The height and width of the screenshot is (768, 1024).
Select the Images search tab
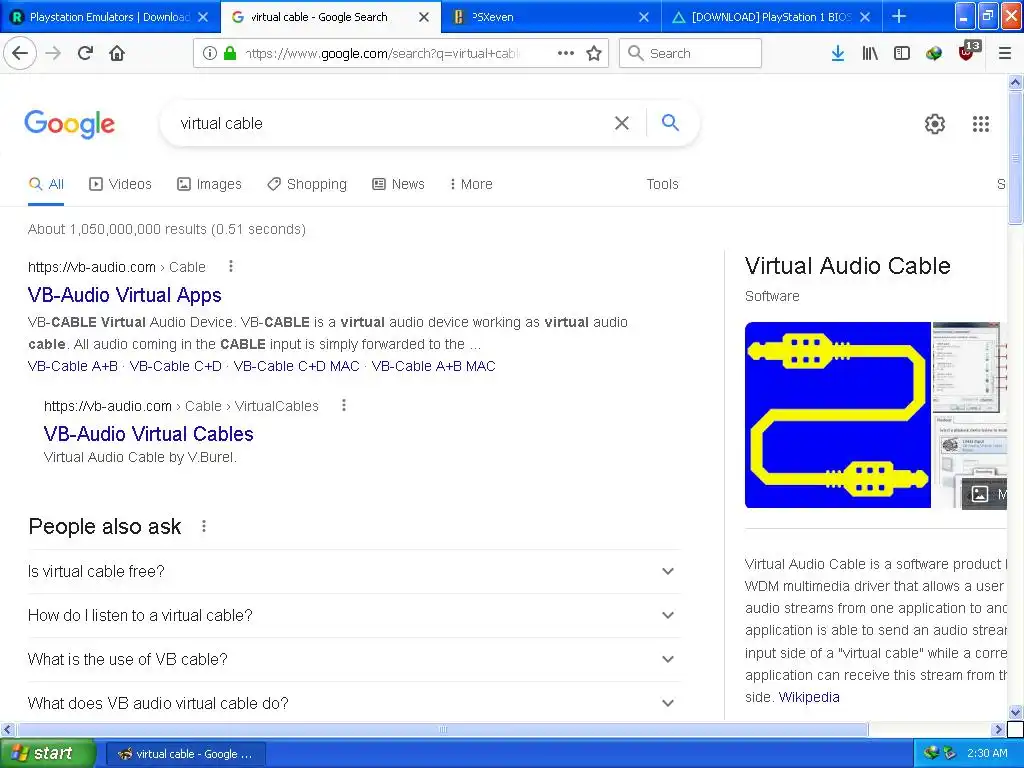(209, 184)
